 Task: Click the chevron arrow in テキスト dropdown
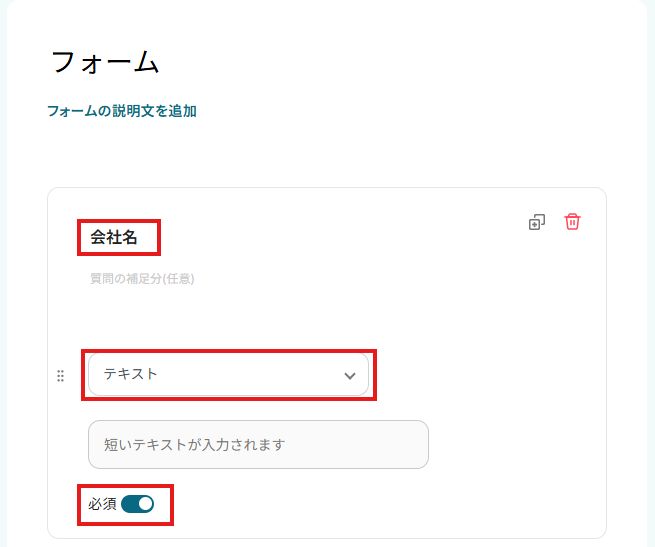pyautogui.click(x=349, y=375)
